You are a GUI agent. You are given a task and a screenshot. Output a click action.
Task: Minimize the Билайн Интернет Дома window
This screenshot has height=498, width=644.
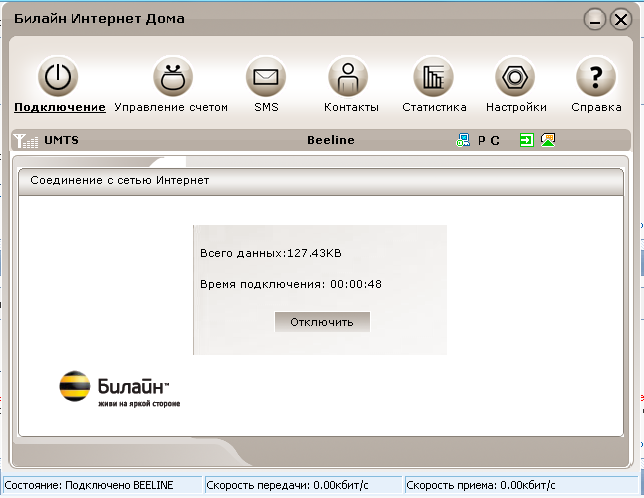click(x=595, y=19)
